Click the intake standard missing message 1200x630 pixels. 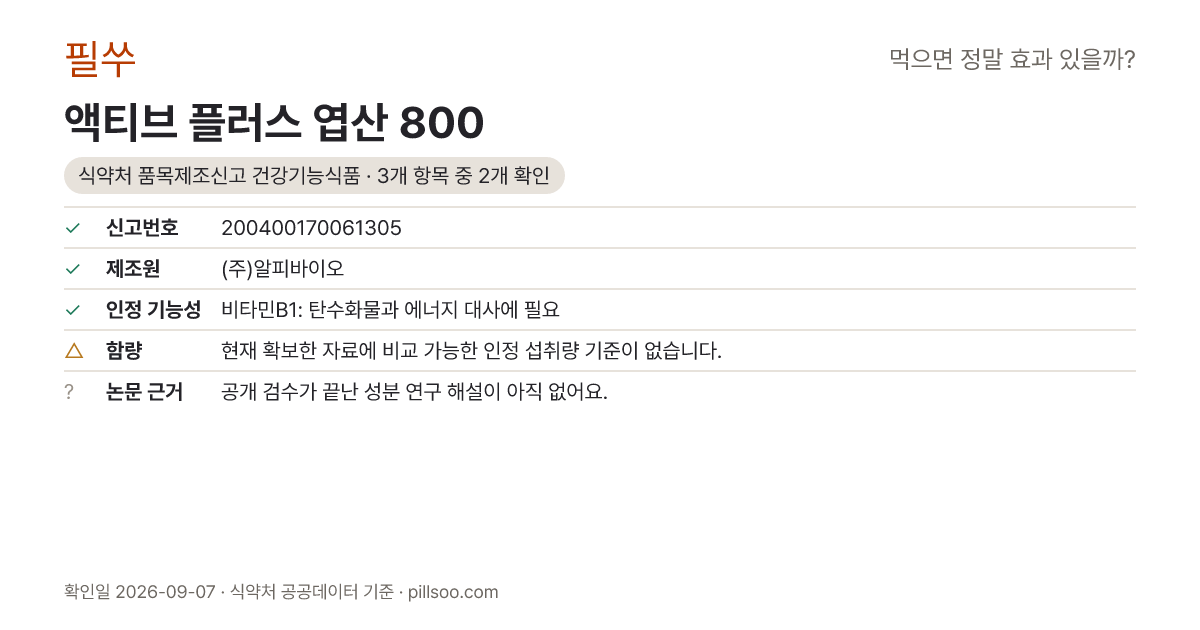coord(471,351)
